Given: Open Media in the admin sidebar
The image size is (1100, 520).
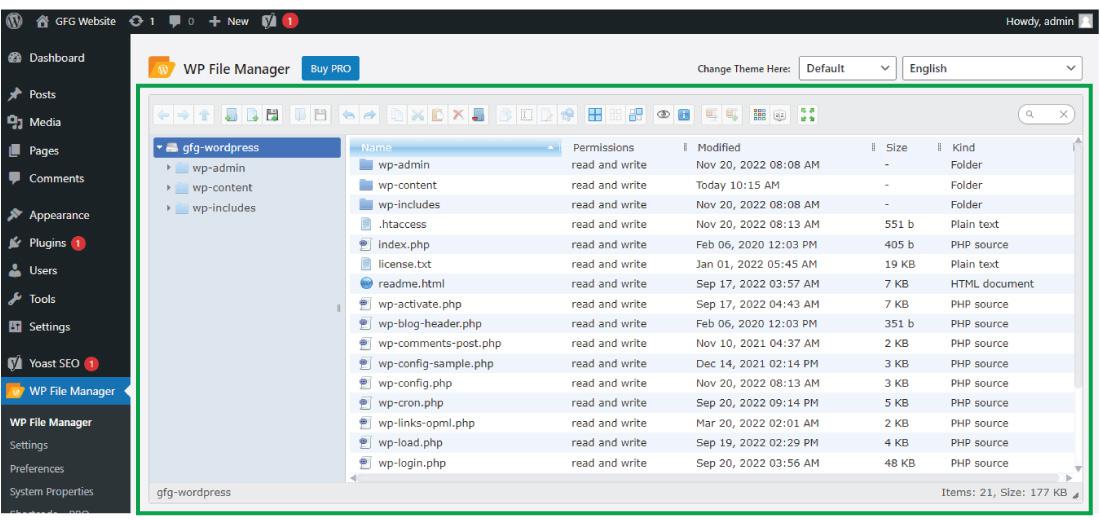Looking at the screenshot, I should click(x=45, y=122).
